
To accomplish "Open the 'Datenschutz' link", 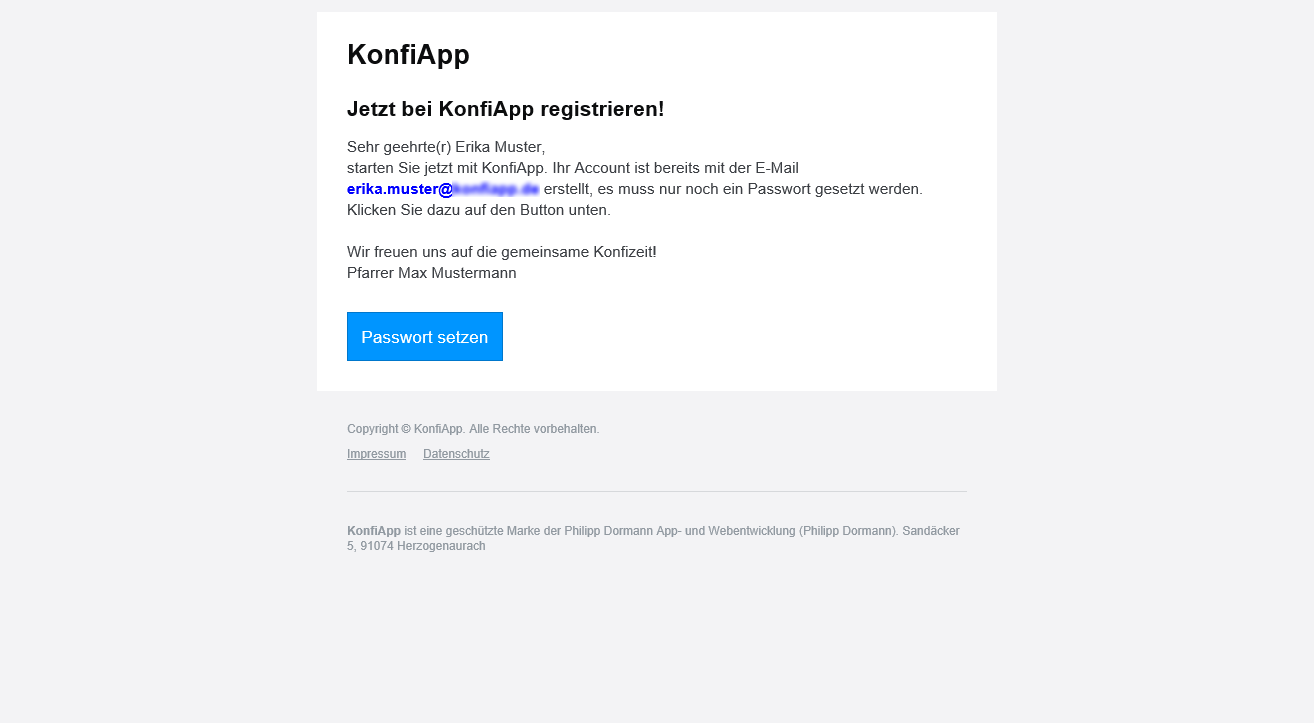I will click(455, 453).
